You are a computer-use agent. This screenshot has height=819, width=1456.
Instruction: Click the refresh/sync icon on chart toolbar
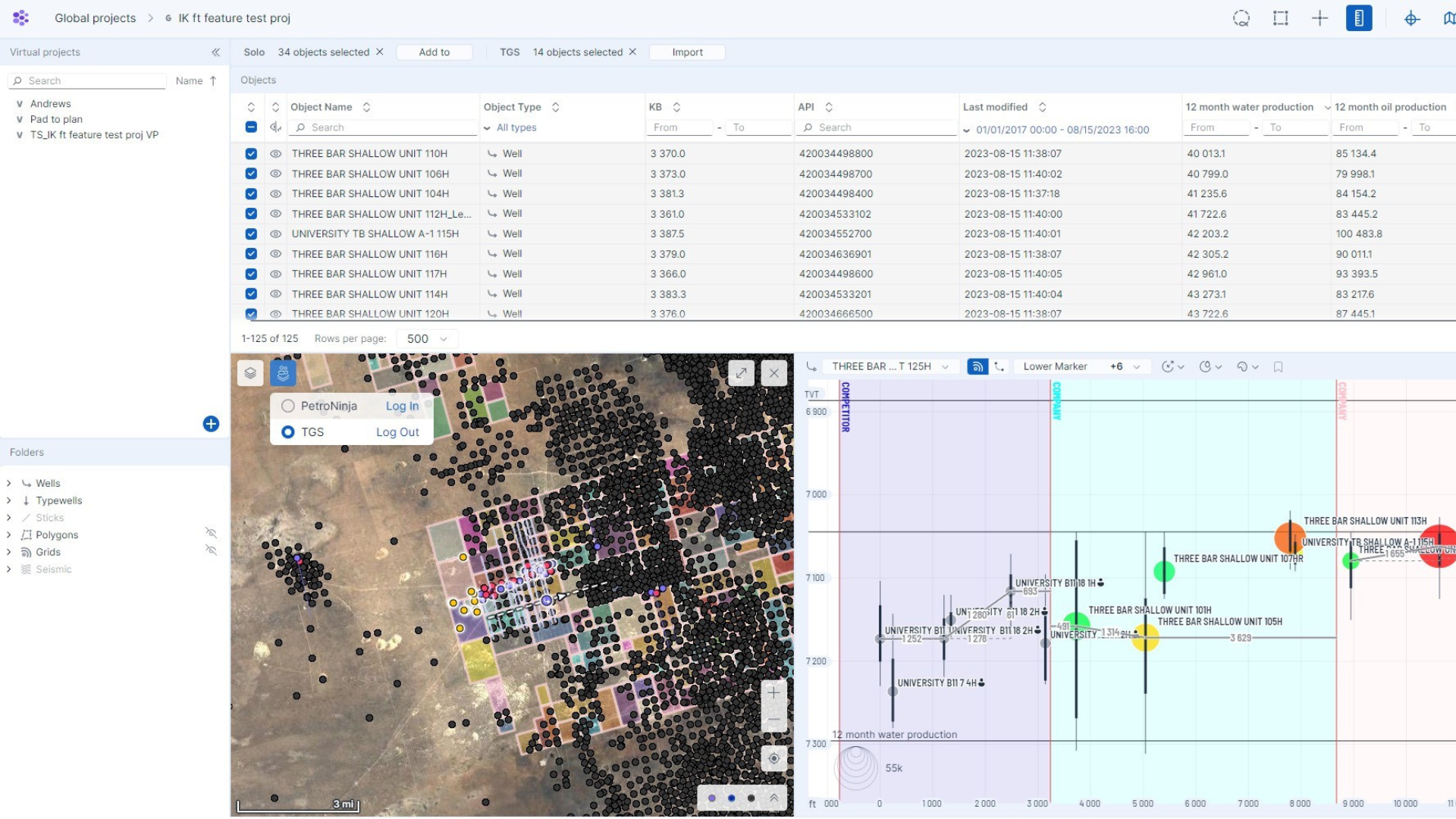coord(1167,366)
